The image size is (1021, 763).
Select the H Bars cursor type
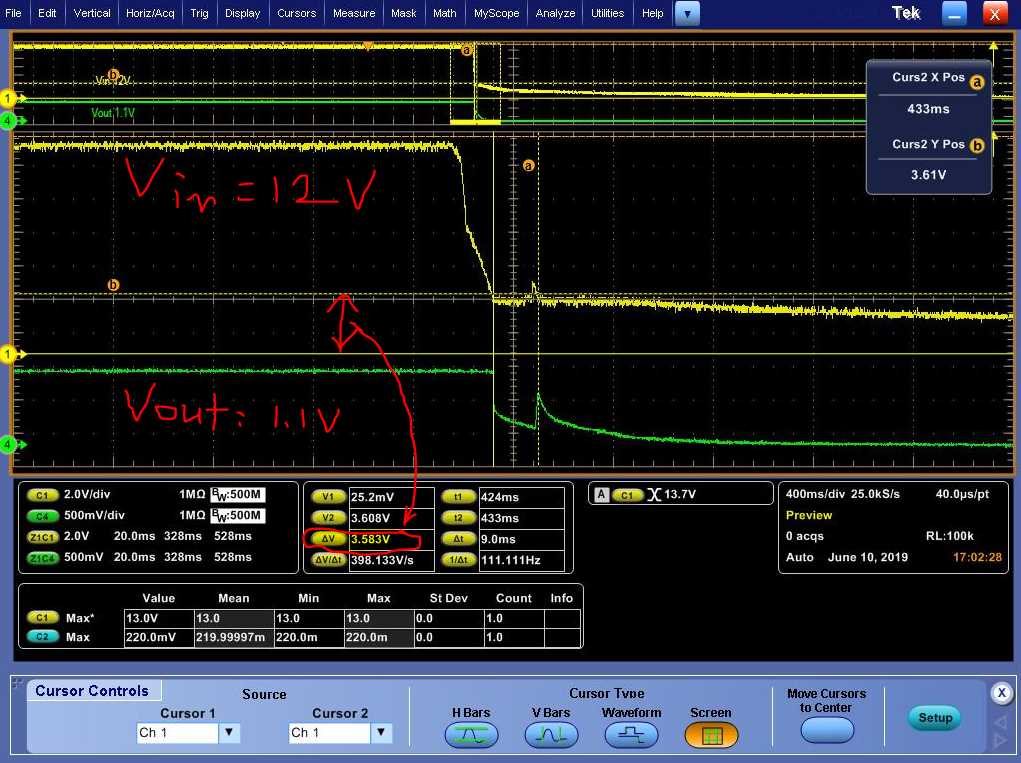(471, 735)
